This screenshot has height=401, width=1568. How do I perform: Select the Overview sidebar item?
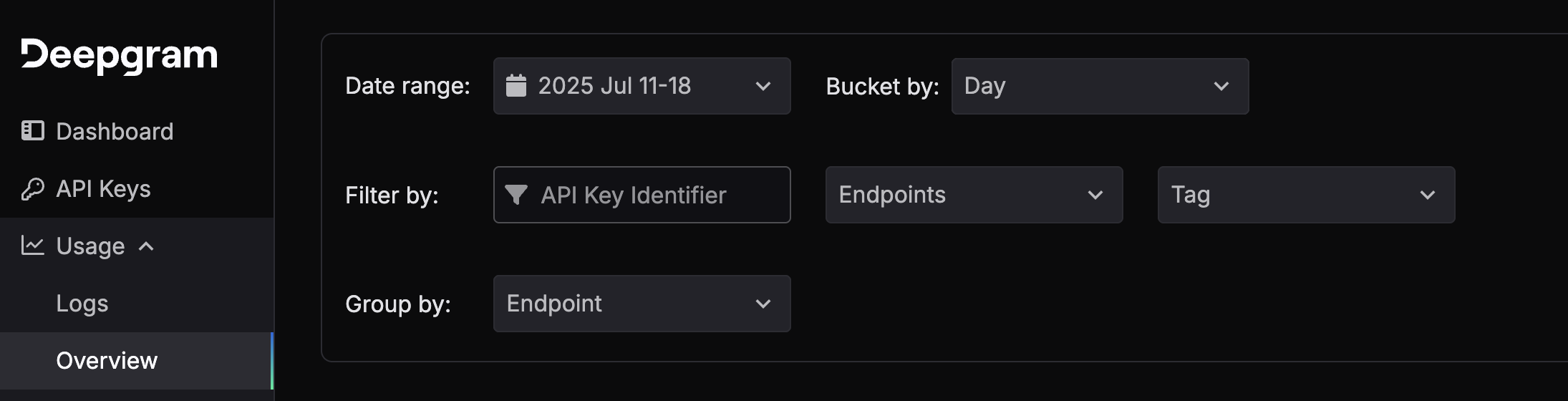tap(107, 361)
